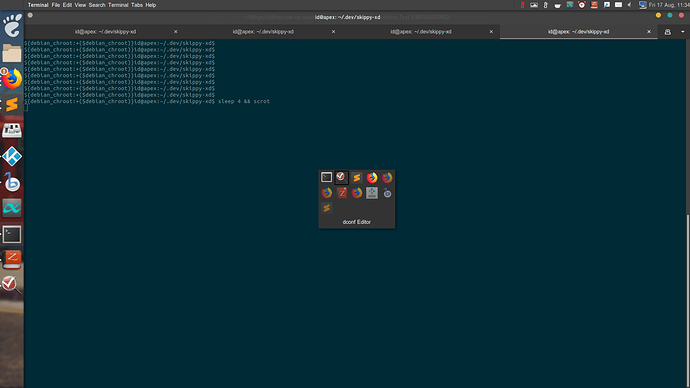690x388 pixels.
Task: Open the Terminal menu between Search and Tabs
Action: tap(118, 5)
